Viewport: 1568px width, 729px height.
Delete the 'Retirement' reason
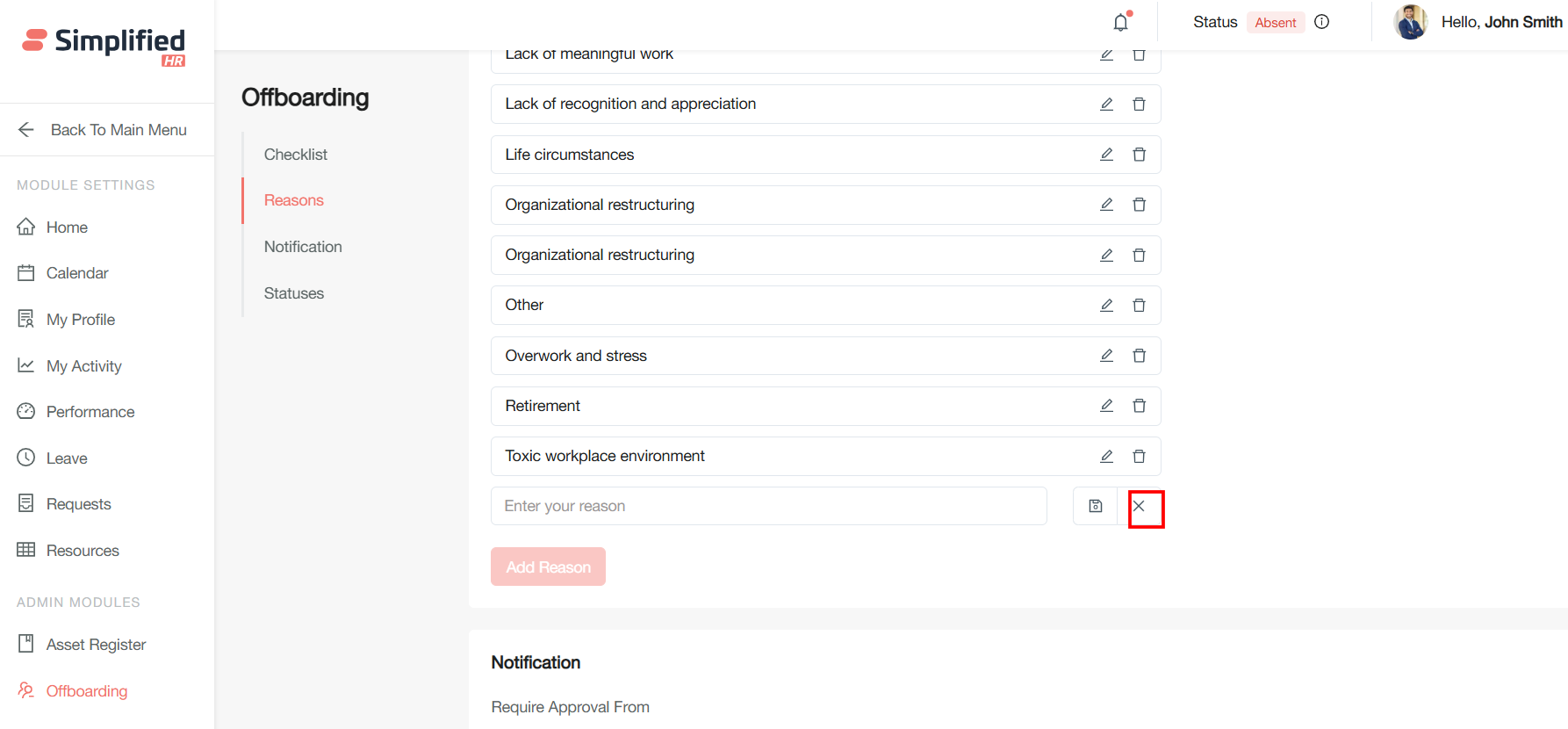click(1139, 406)
